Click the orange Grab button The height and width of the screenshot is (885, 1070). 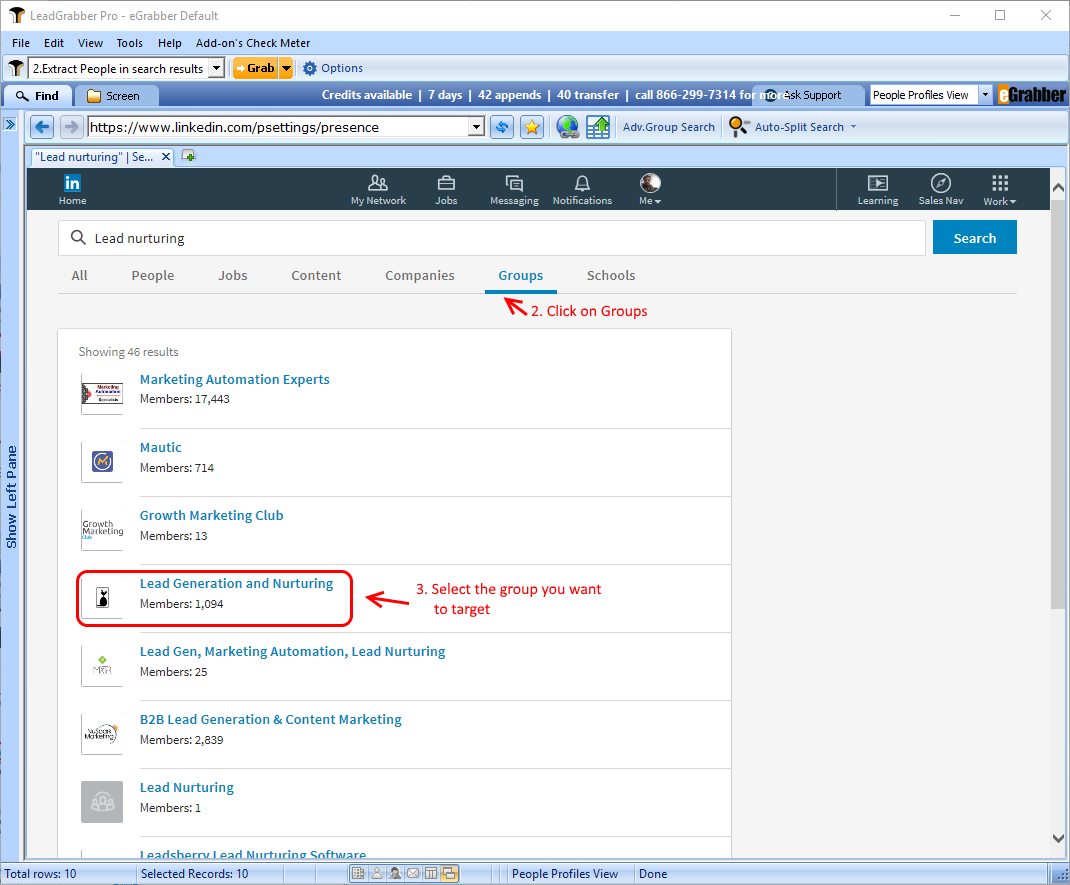click(x=255, y=68)
